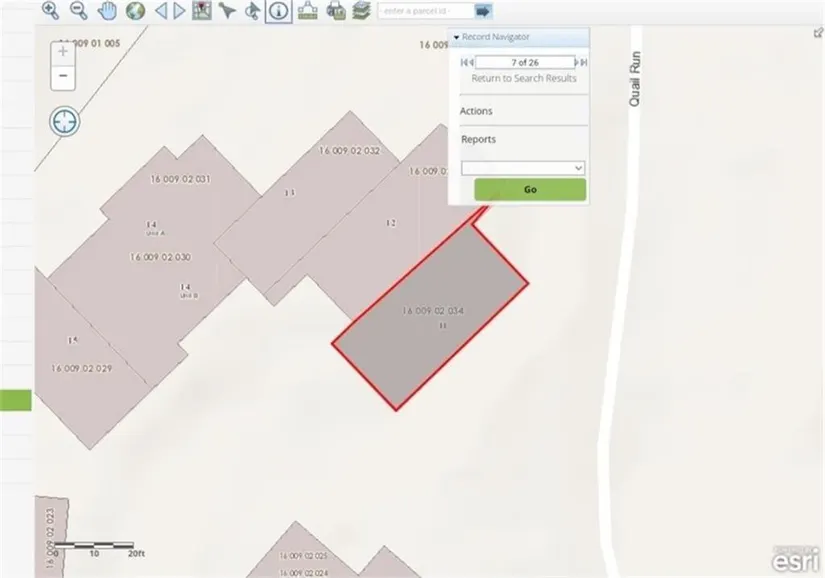Open the map layers stack icon
Image resolution: width=825 pixels, height=578 pixels.
(x=361, y=11)
